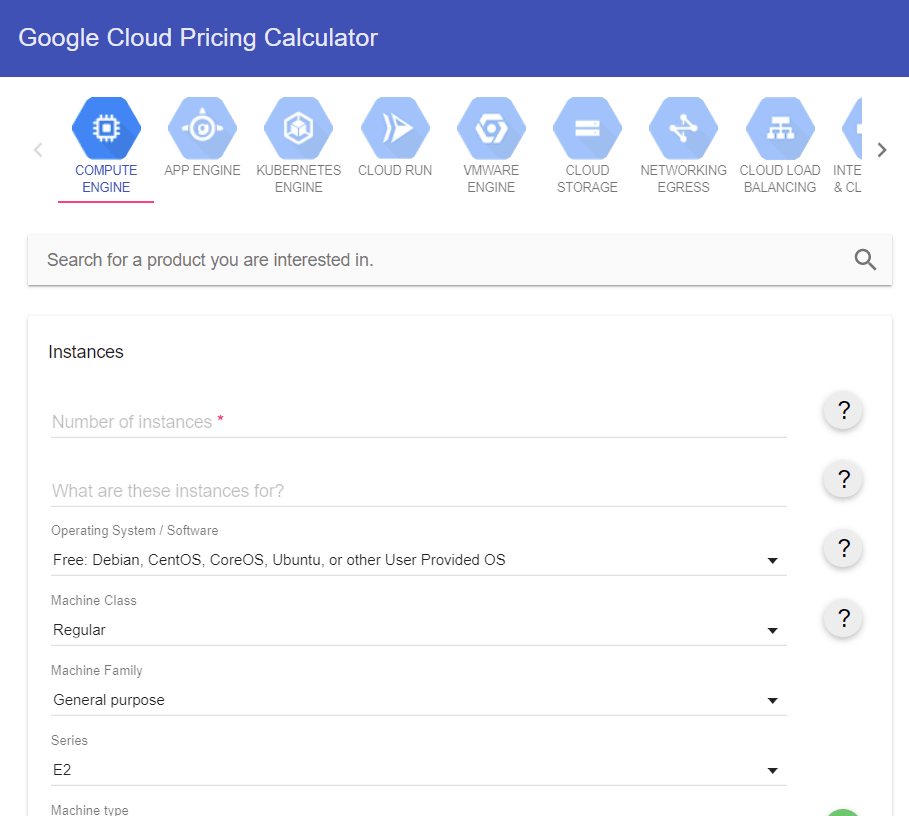Click the left chevron of product carousel
The image size is (909, 816).
38,150
